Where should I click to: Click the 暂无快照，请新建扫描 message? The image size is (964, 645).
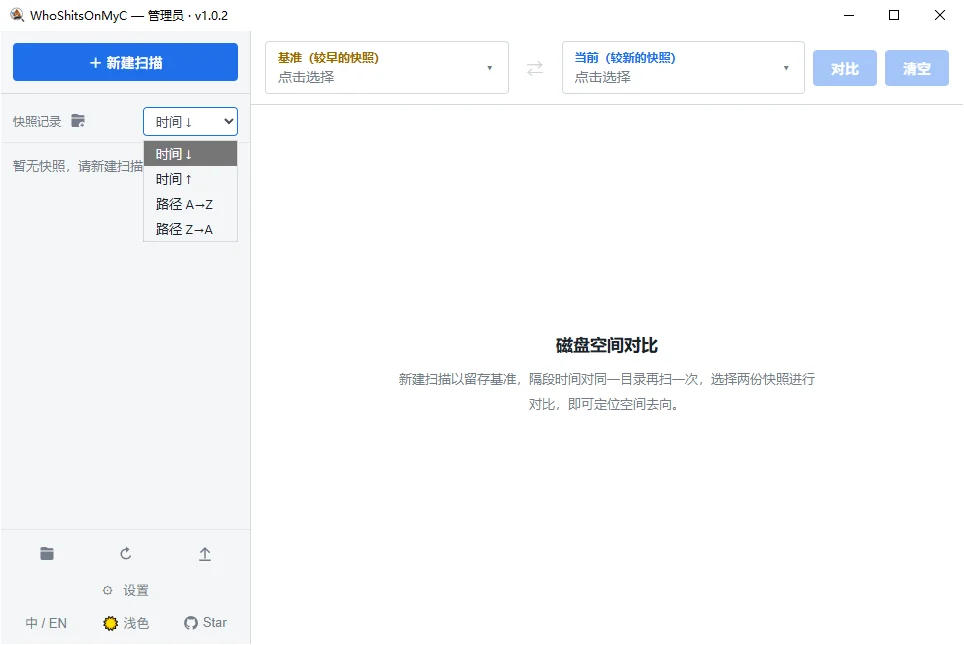click(x=78, y=166)
